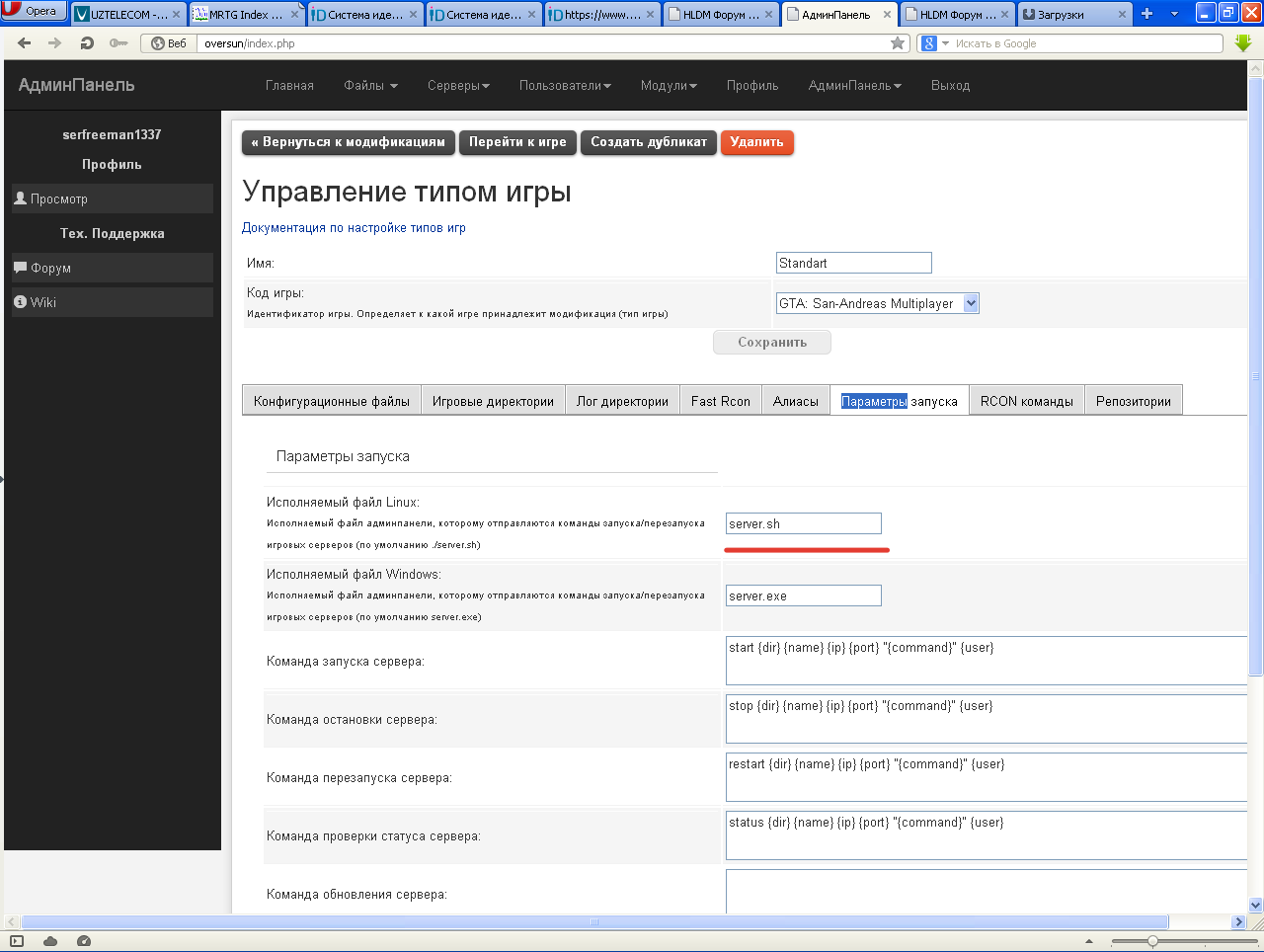Expand the Модули dropdown menu

pyautogui.click(x=669, y=86)
